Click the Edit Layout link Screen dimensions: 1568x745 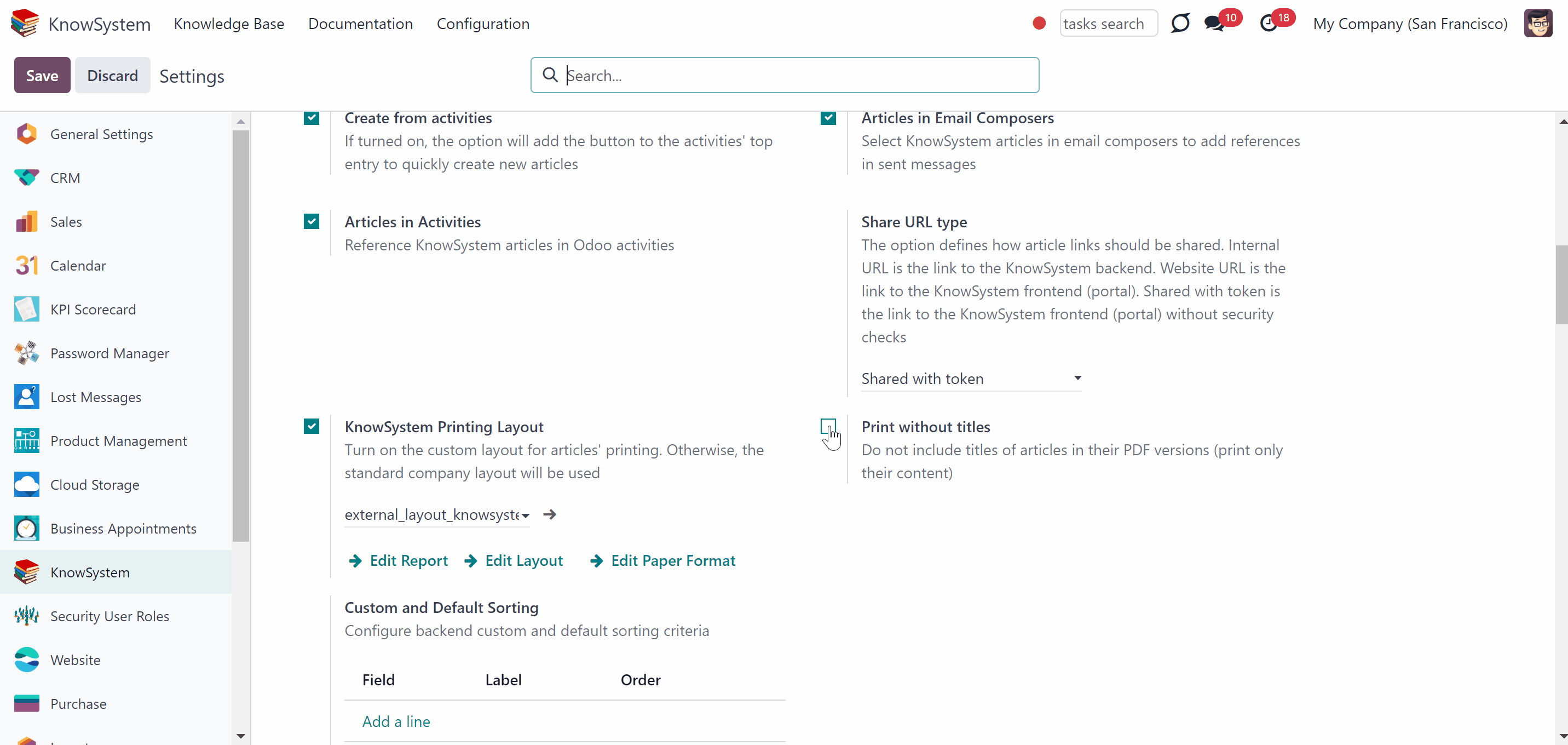click(524, 561)
